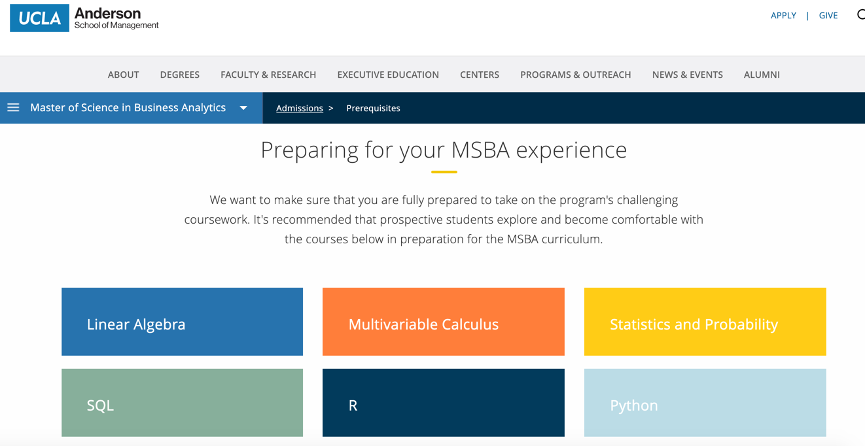Image resolution: width=866 pixels, height=447 pixels.
Task: Select Programs & Outreach
Action: (575, 75)
